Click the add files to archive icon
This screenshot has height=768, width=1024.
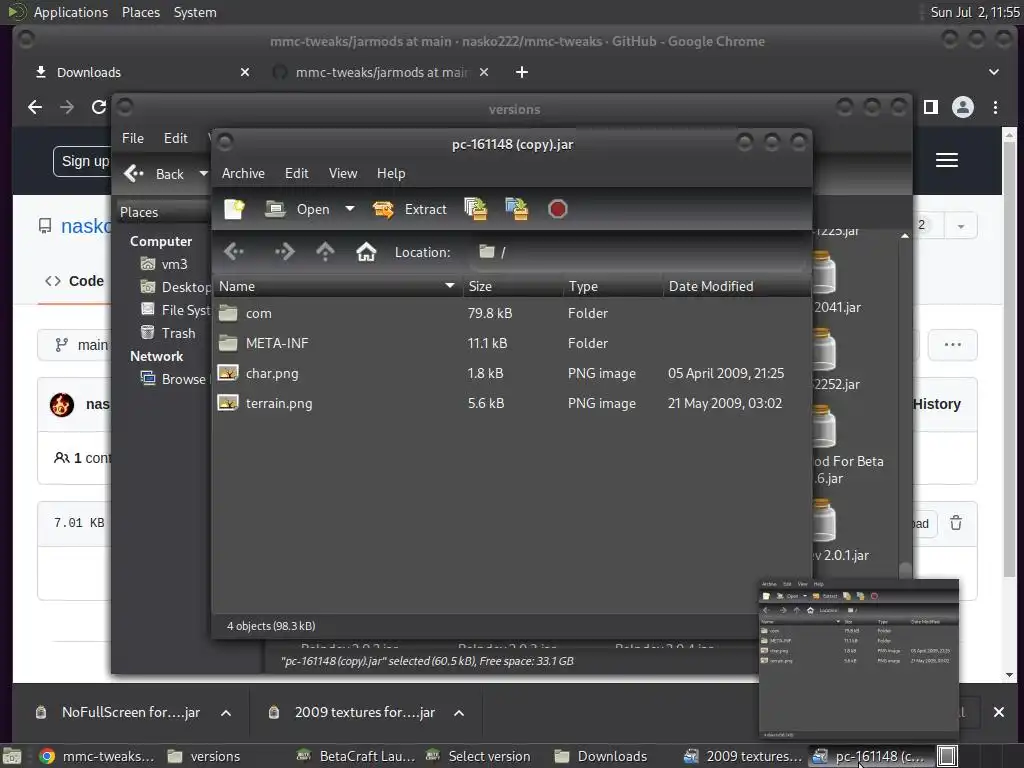pyautogui.click(x=475, y=209)
